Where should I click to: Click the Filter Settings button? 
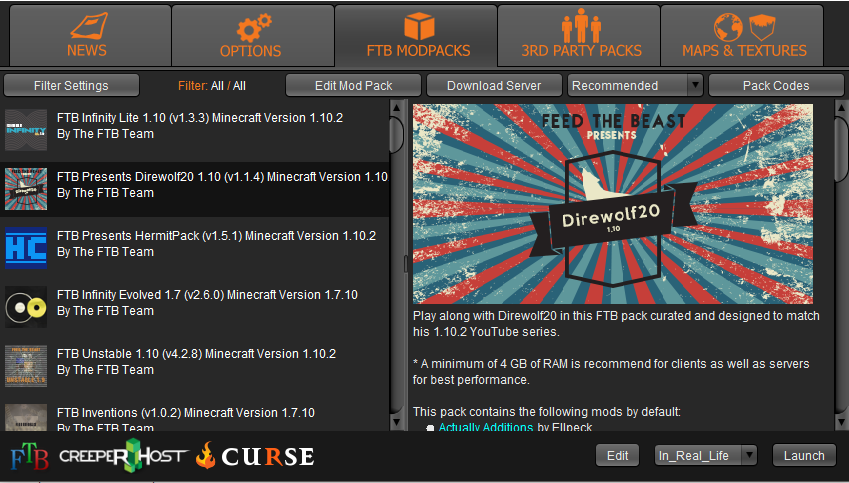click(x=71, y=86)
